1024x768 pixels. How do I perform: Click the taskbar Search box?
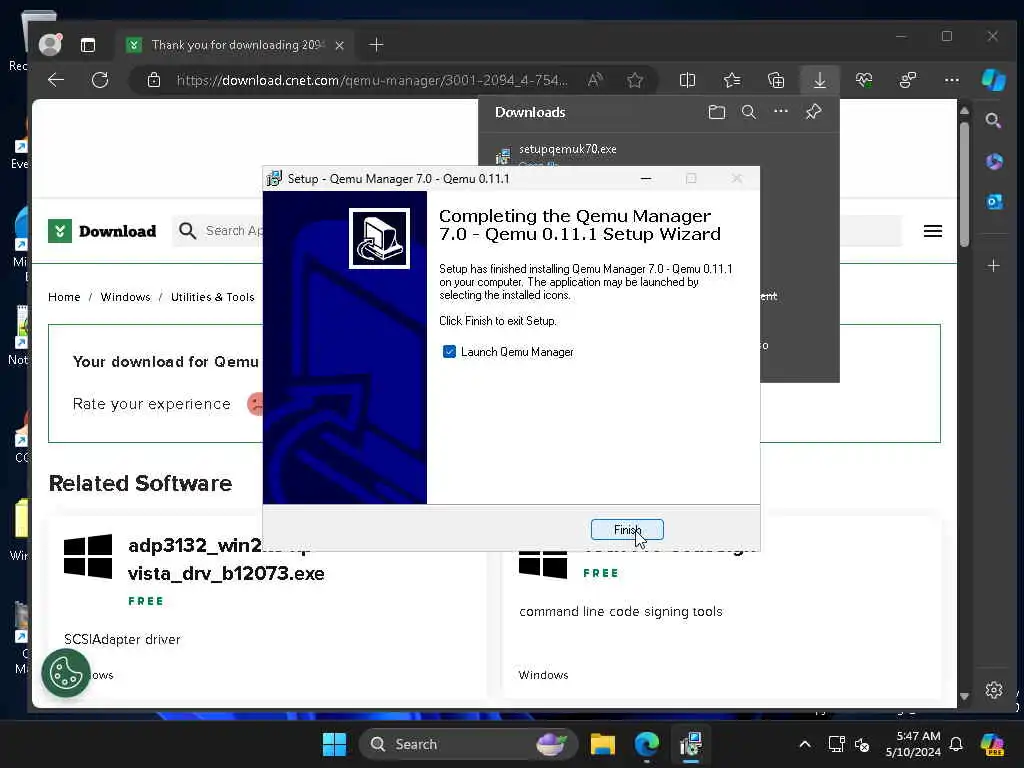468,744
